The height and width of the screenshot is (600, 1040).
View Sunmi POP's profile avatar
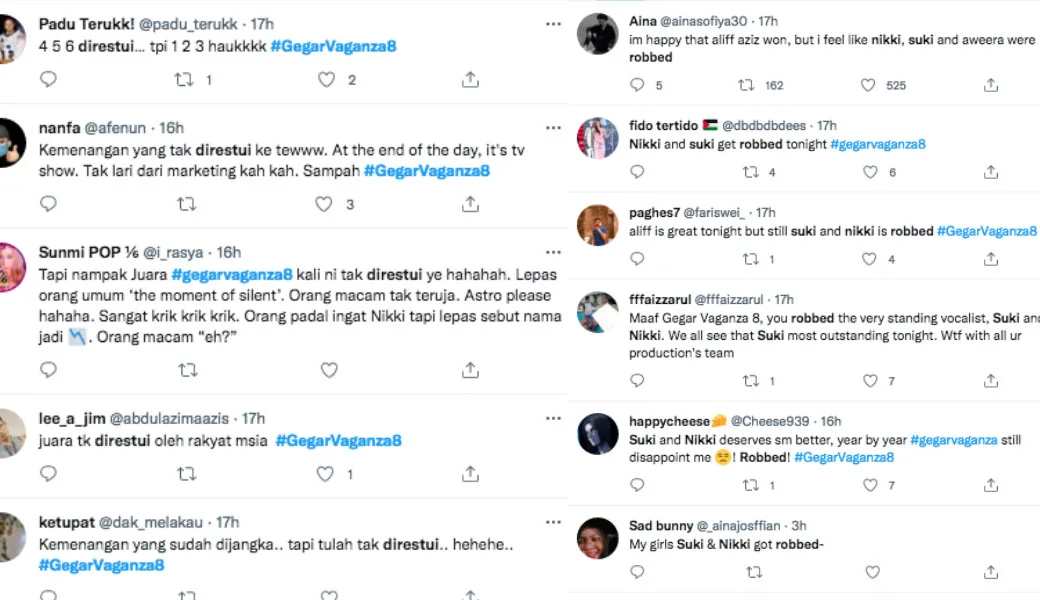(x=10, y=267)
